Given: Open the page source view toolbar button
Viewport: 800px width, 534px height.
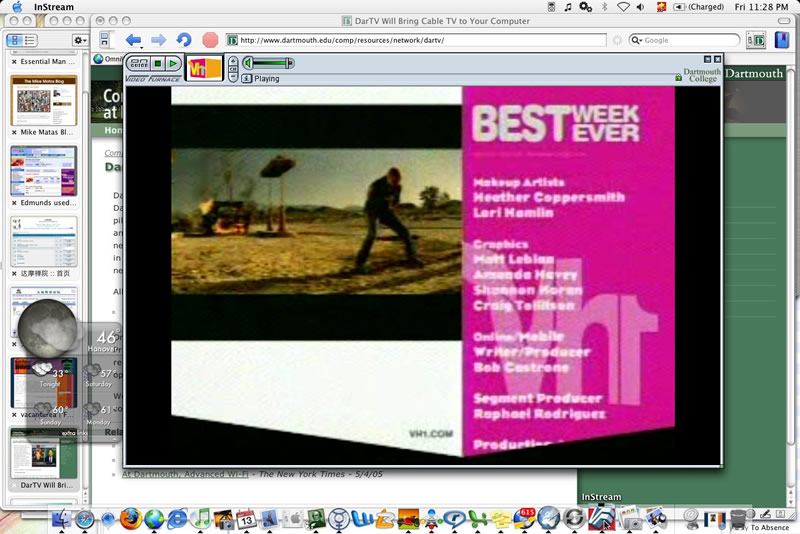Looking at the screenshot, I should tap(756, 40).
